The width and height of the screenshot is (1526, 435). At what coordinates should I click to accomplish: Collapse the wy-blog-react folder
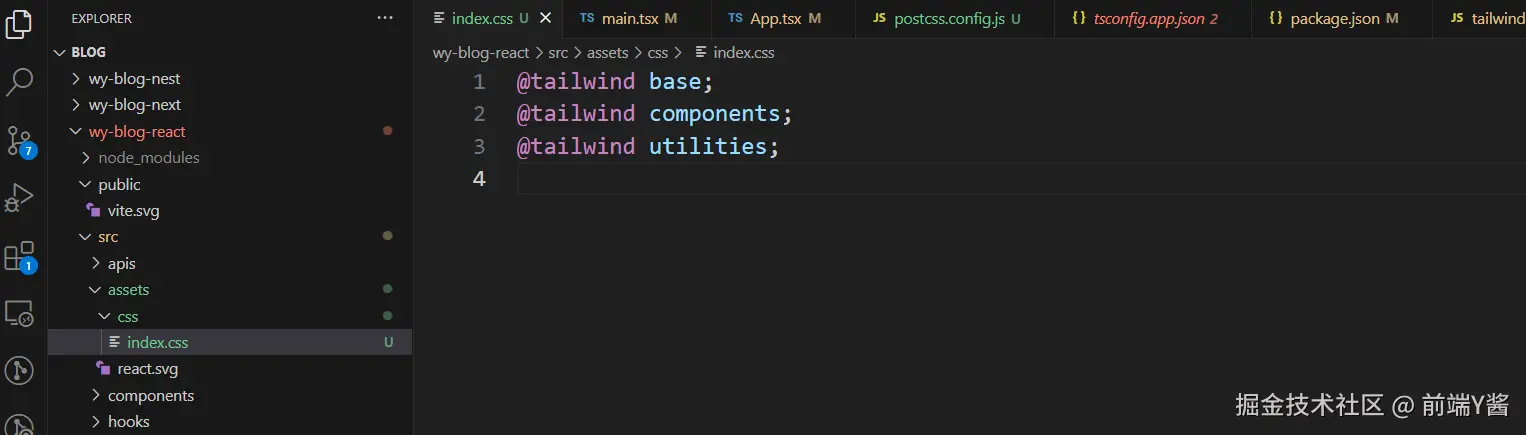point(137,131)
